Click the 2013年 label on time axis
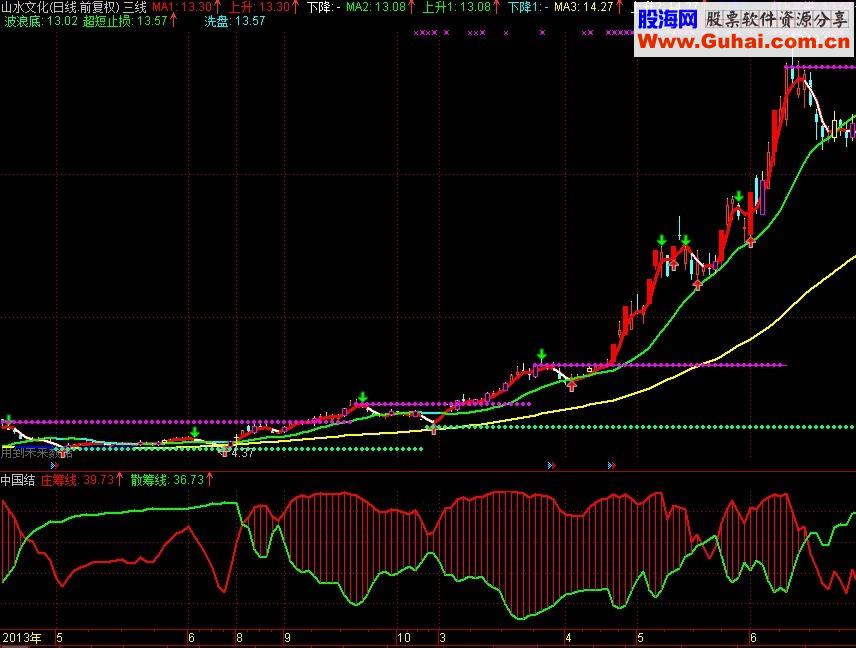Viewport: 856px width, 648px height. coord(22,638)
